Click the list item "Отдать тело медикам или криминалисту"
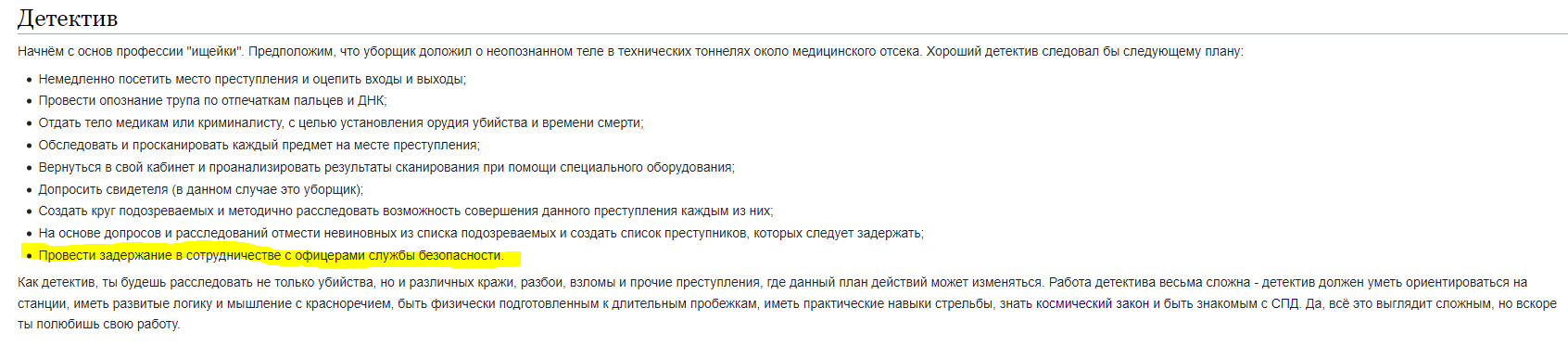 pos(341,122)
